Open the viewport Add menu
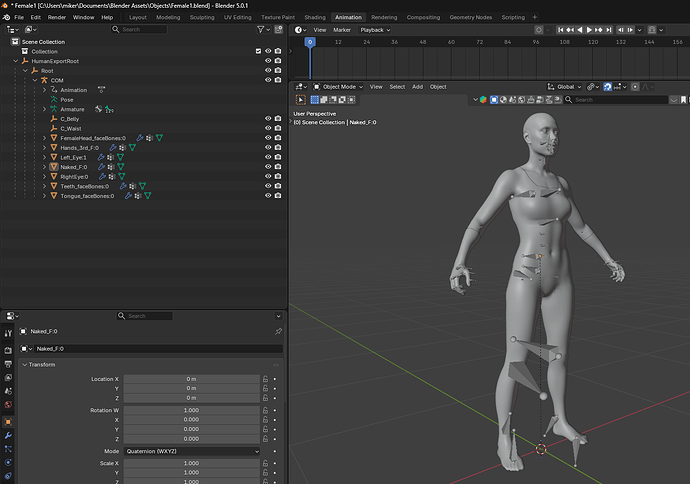Image resolution: width=690 pixels, height=484 pixels. tap(418, 87)
